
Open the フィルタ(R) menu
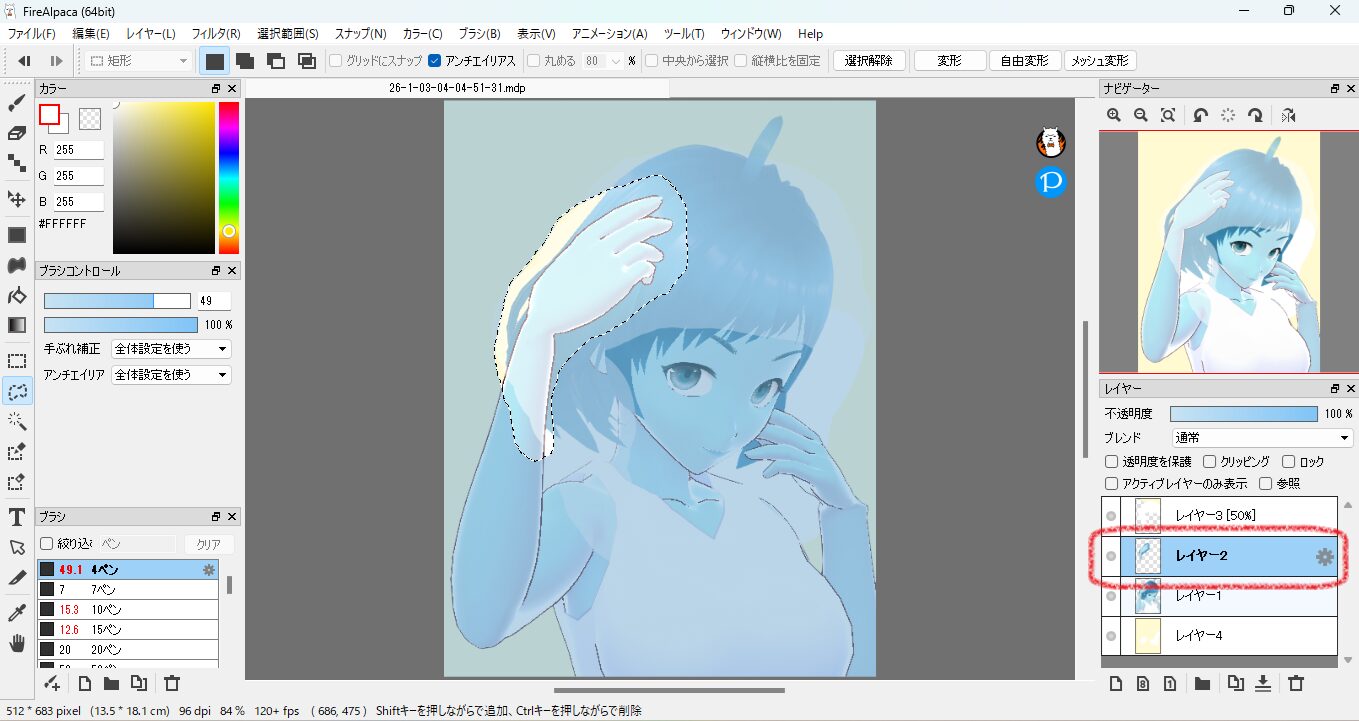click(x=216, y=34)
